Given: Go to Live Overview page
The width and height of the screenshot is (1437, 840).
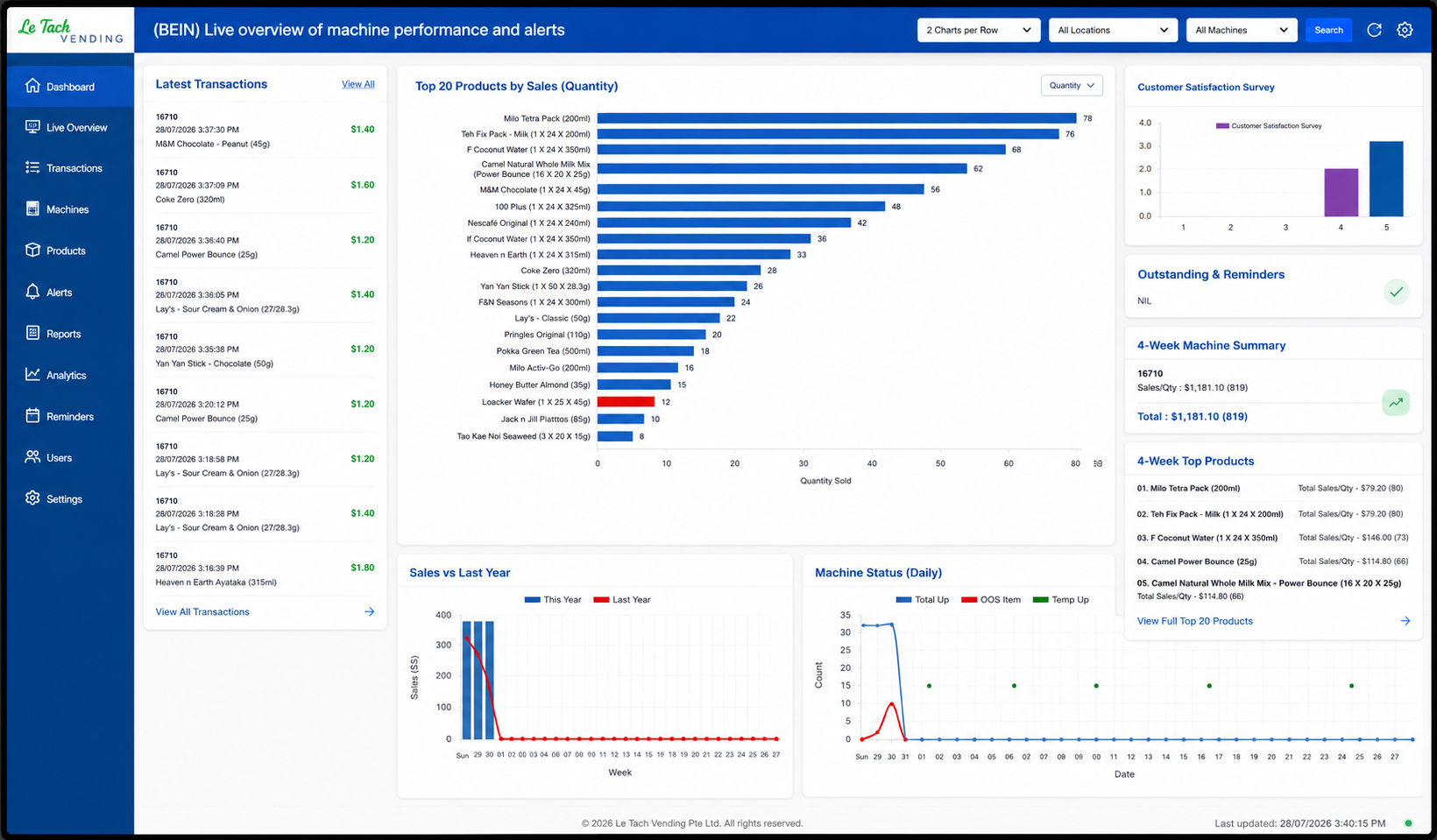Looking at the screenshot, I should 70,127.
